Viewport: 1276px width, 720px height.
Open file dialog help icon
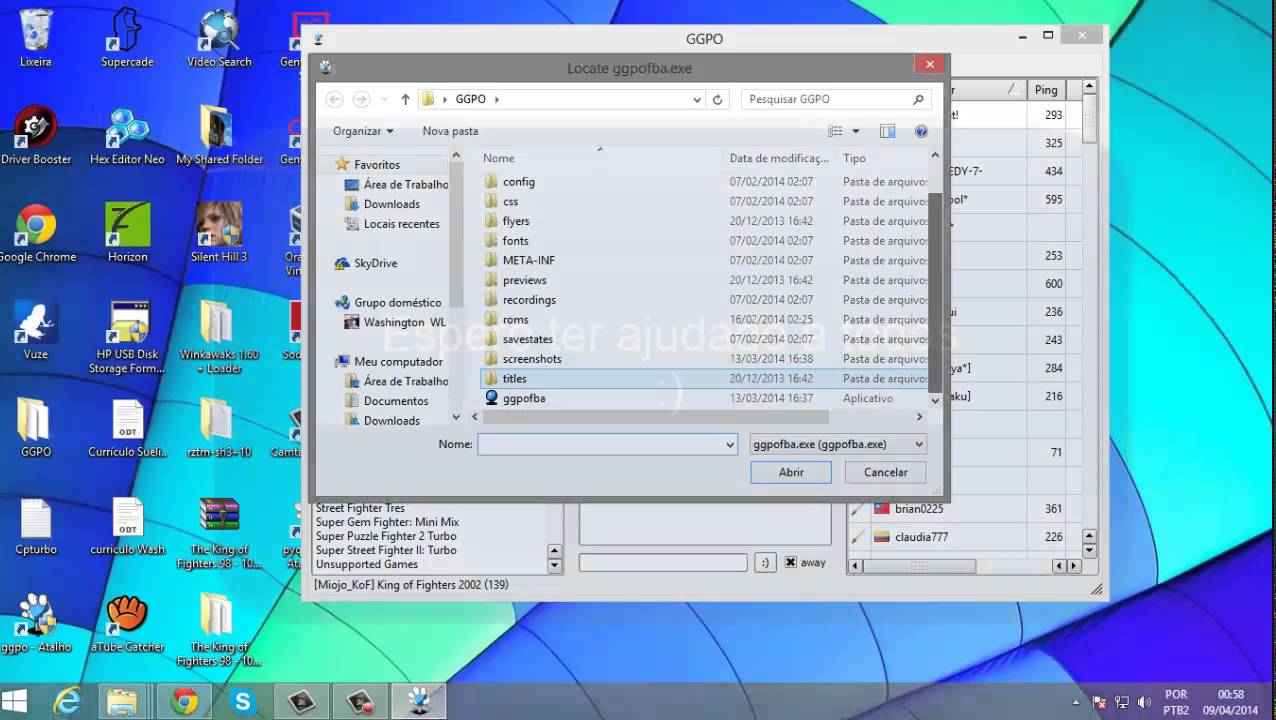pyautogui.click(x=921, y=131)
